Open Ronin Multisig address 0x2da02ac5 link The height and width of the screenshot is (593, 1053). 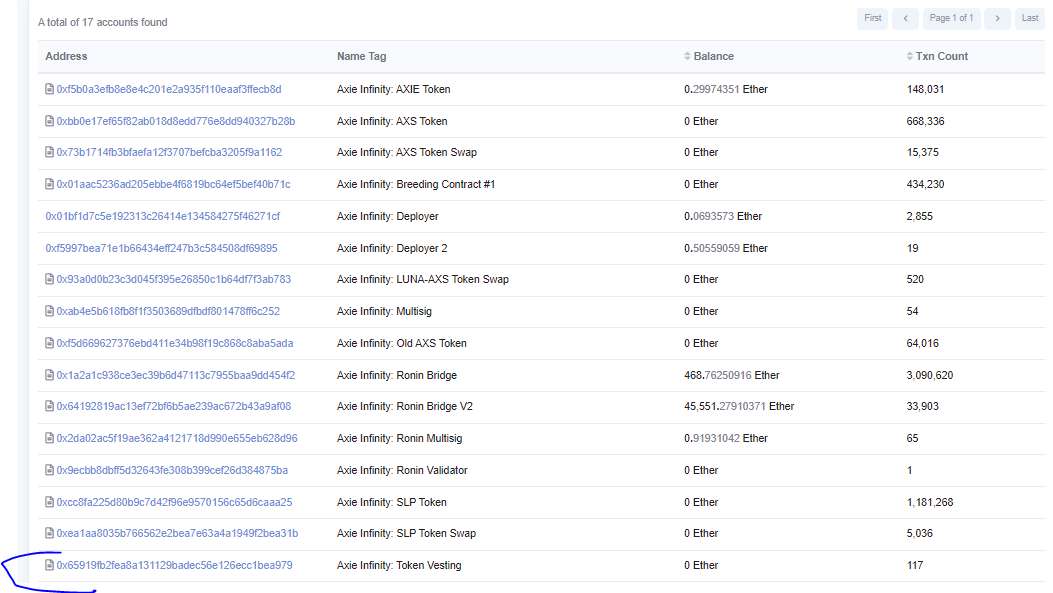tap(177, 438)
